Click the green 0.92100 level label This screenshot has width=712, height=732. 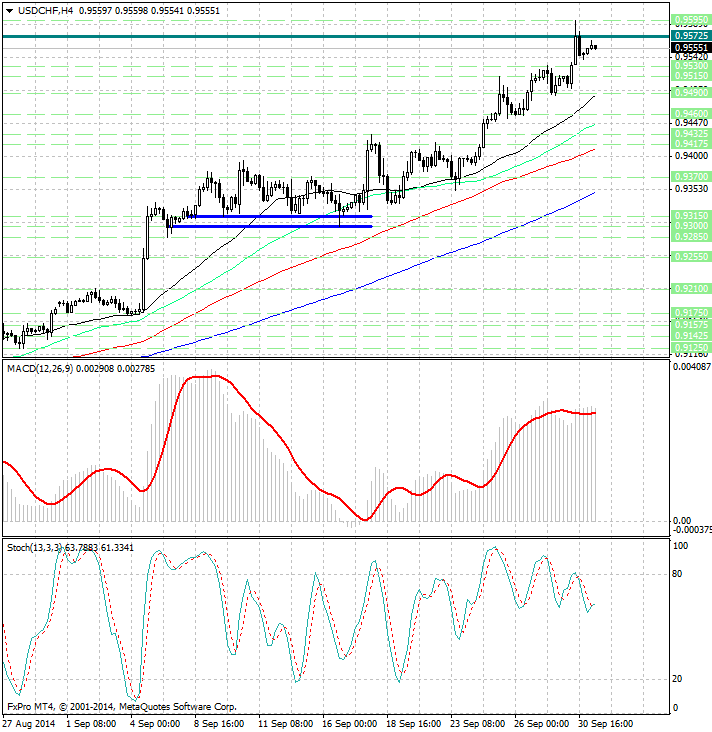tap(691, 288)
